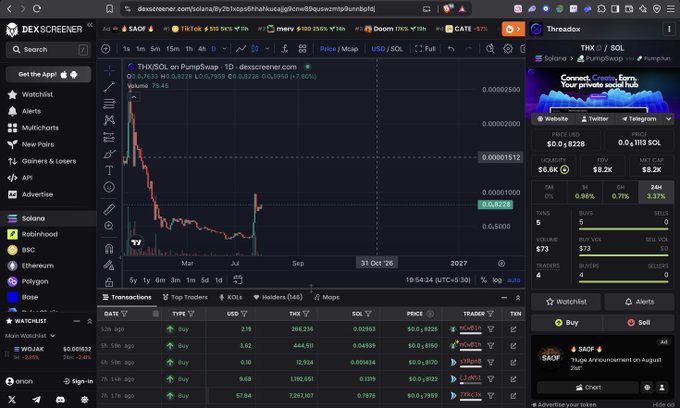Filter transactions by type
The image size is (680, 408).
pos(191,313)
